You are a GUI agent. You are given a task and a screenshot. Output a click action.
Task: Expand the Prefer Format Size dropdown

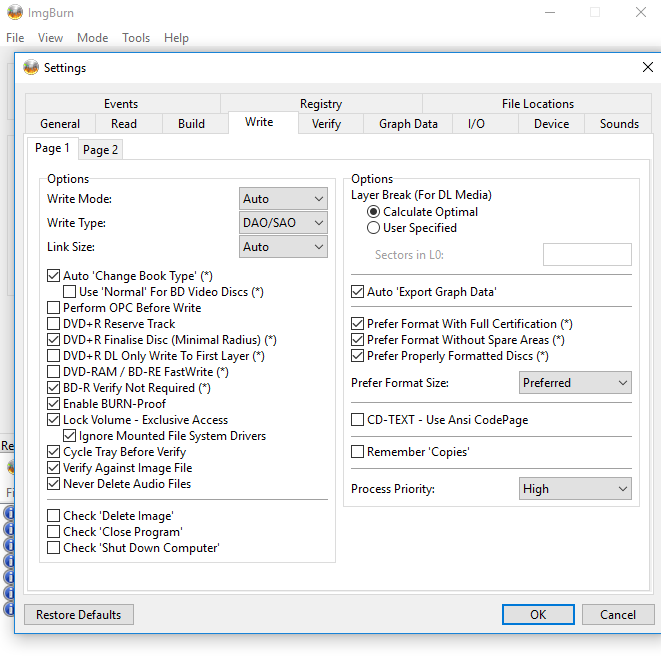tap(575, 383)
